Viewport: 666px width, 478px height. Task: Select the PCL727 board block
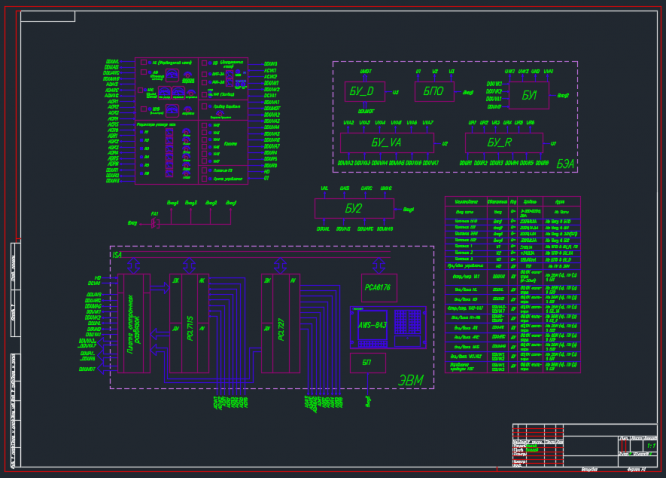[x=280, y=322]
